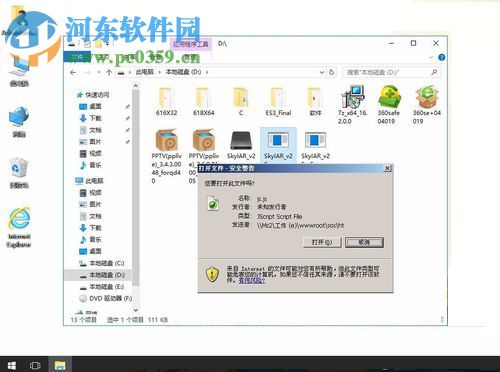Click the Back arrow in Explorer
This screenshot has width=500, height=372.
(73, 72)
